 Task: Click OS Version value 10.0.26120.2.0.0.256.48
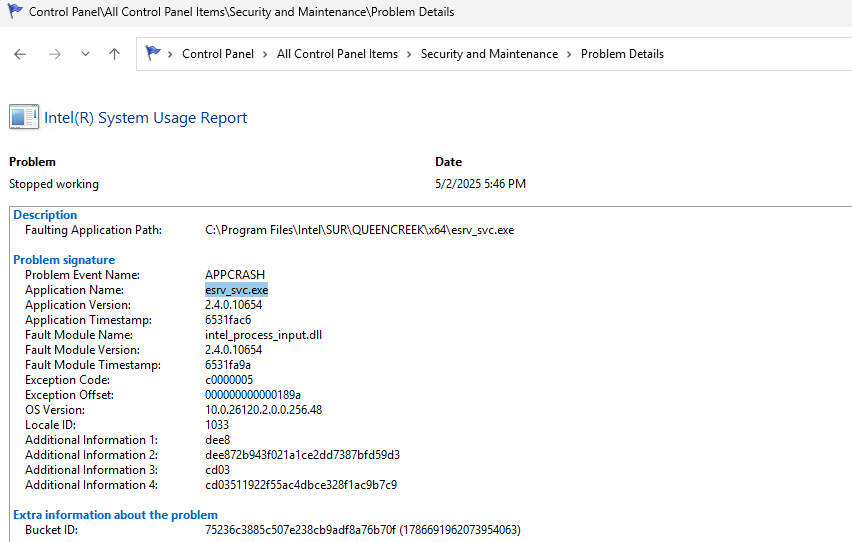tap(264, 409)
